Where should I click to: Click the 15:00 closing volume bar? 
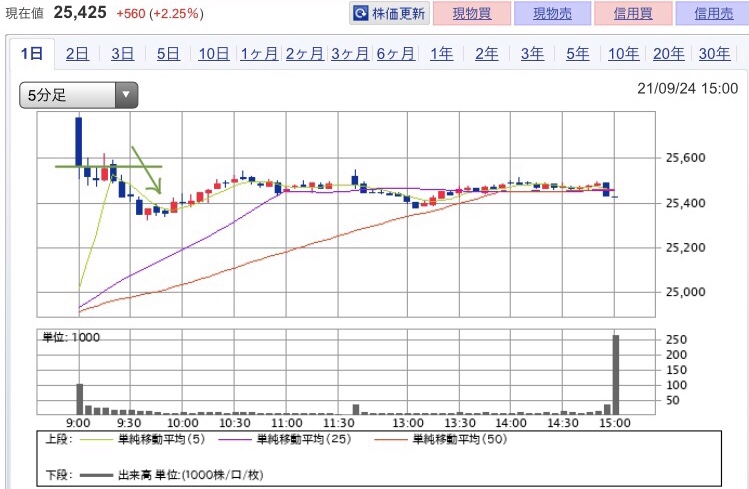(x=616, y=374)
